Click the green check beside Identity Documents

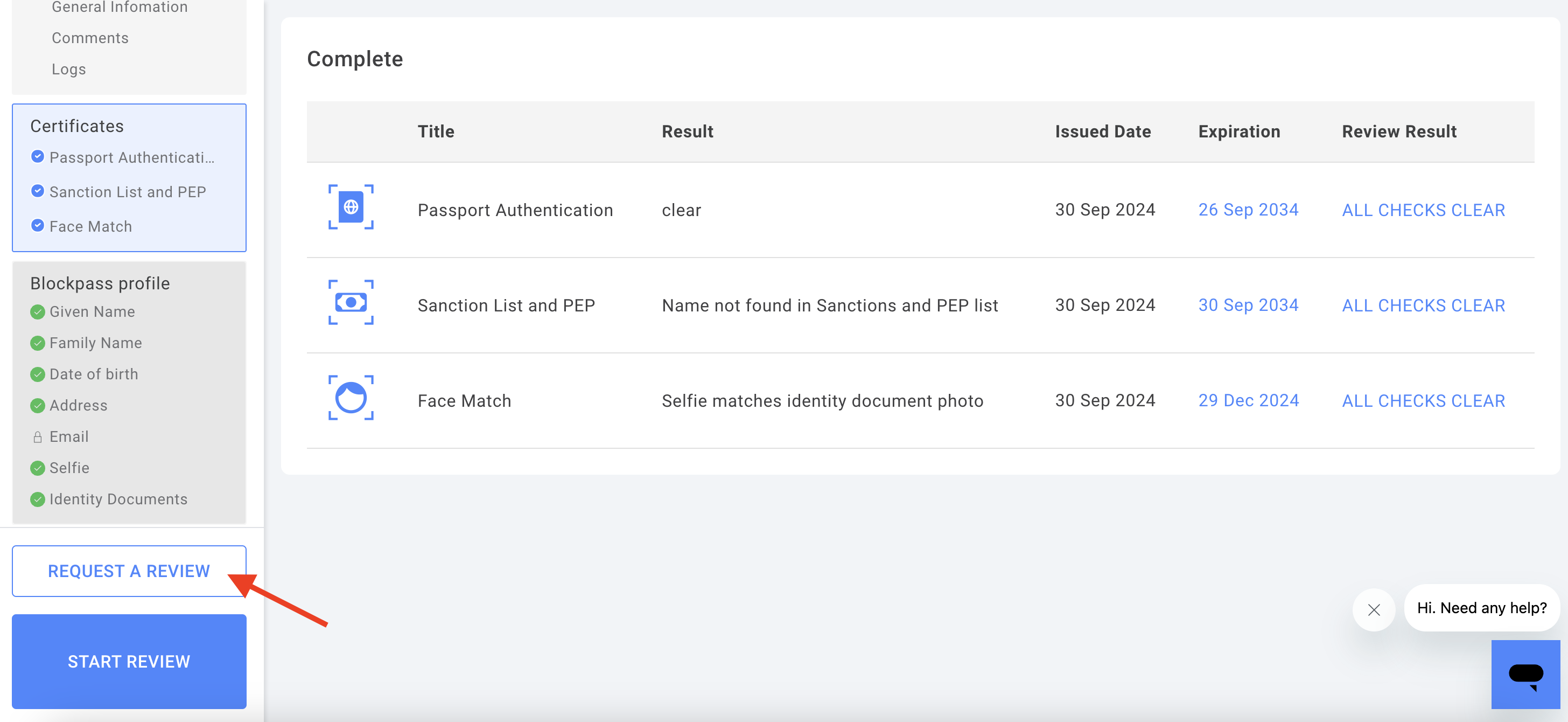[37, 499]
